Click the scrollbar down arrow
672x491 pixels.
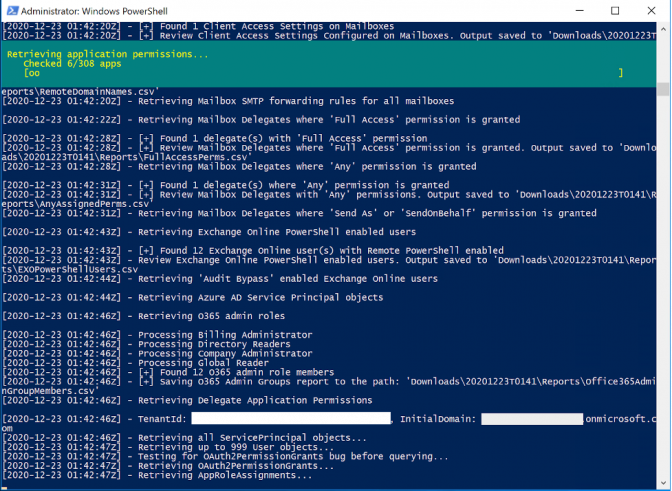665,484
